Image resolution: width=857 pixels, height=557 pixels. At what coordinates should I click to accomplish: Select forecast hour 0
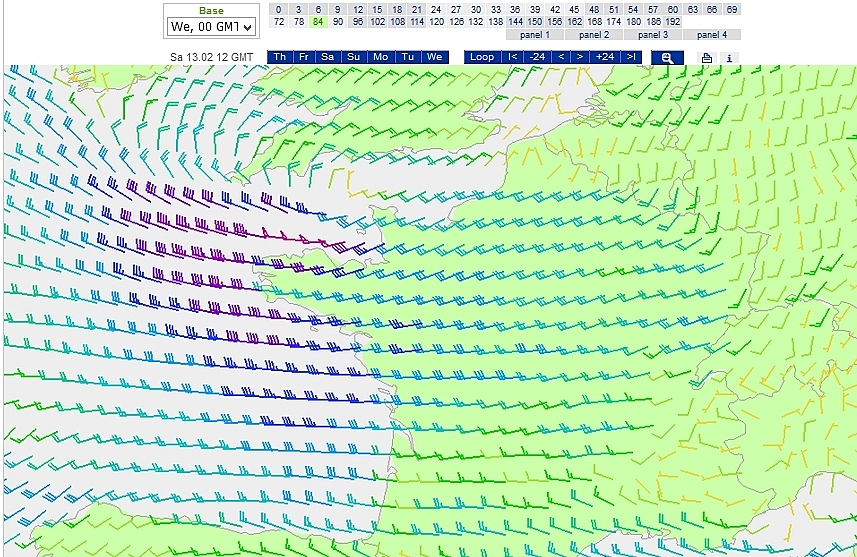pyautogui.click(x=279, y=9)
